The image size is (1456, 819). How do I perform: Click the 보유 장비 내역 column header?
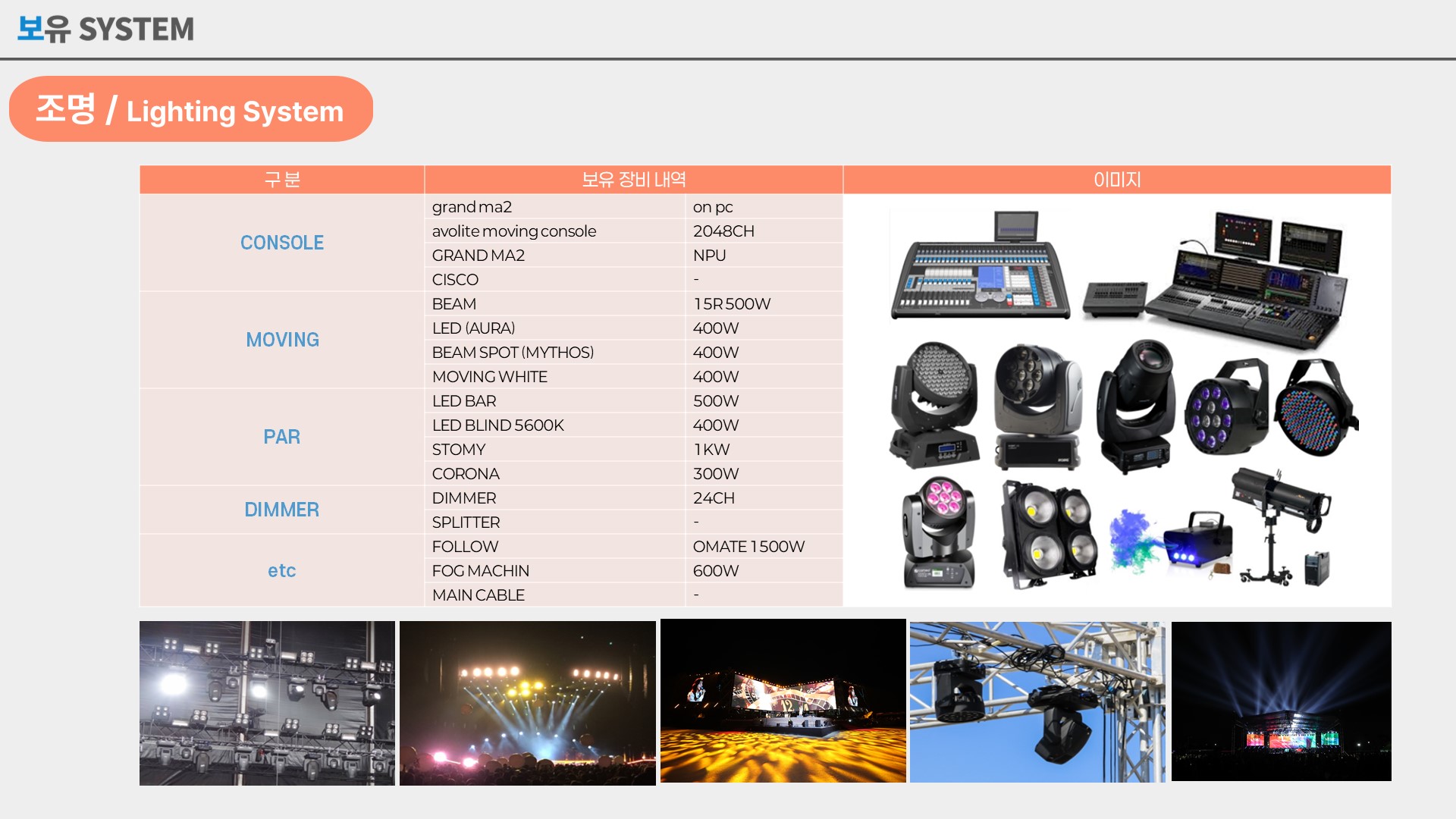pos(633,180)
